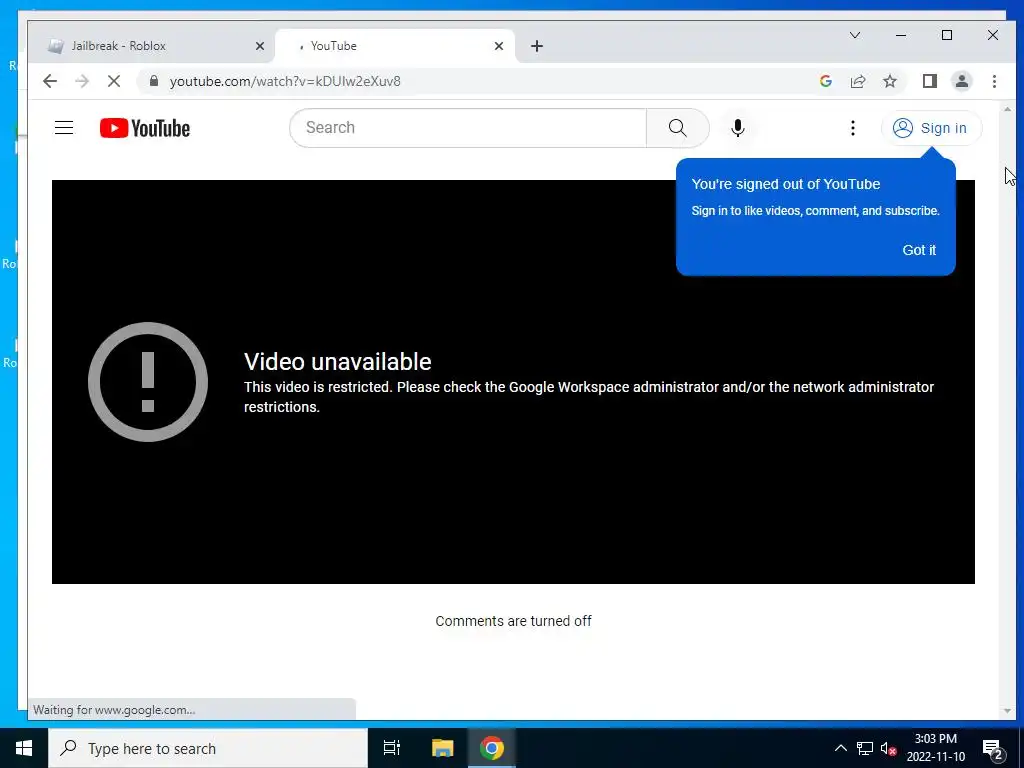Open the YouTube hamburger guide menu
This screenshot has height=768, width=1024.
click(x=64, y=128)
